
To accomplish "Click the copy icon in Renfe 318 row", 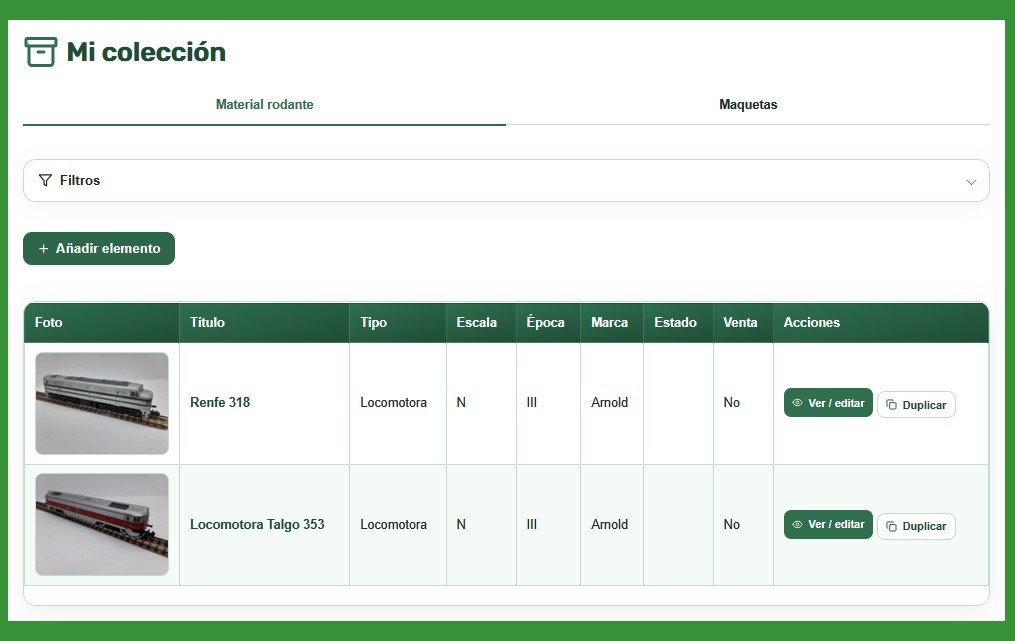I will click(x=891, y=405).
